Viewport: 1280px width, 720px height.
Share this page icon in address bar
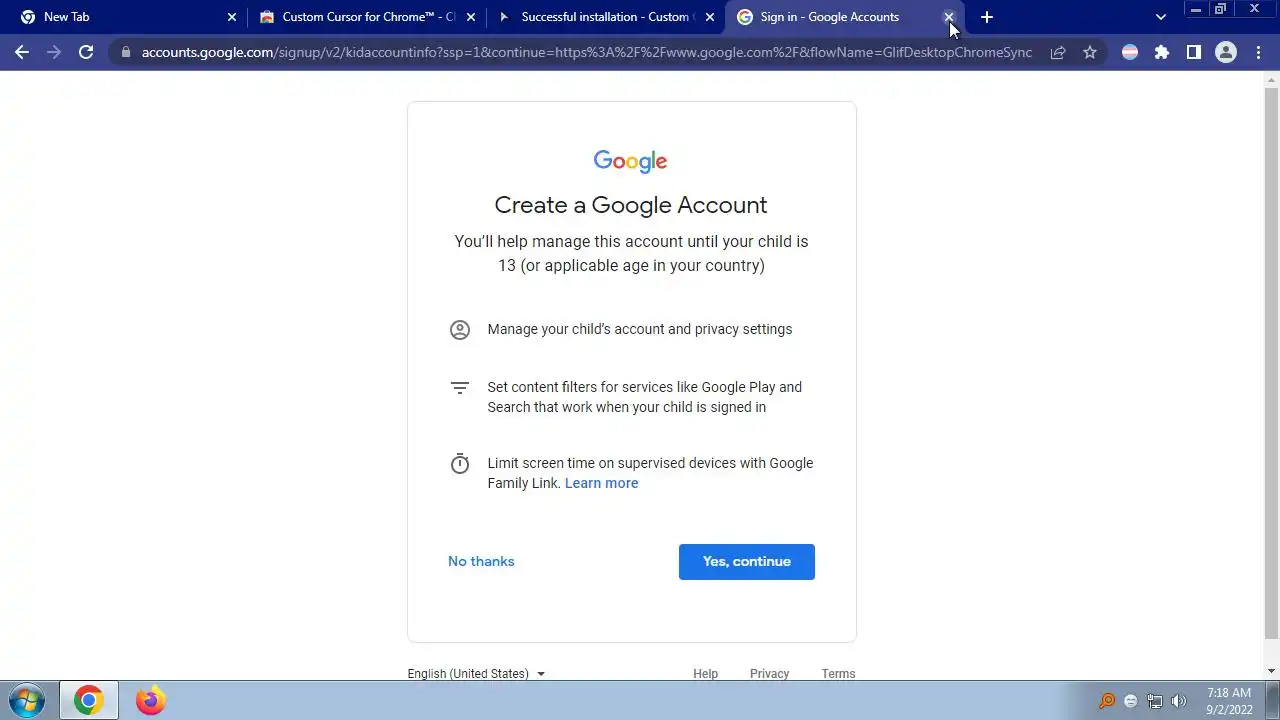tap(1058, 52)
